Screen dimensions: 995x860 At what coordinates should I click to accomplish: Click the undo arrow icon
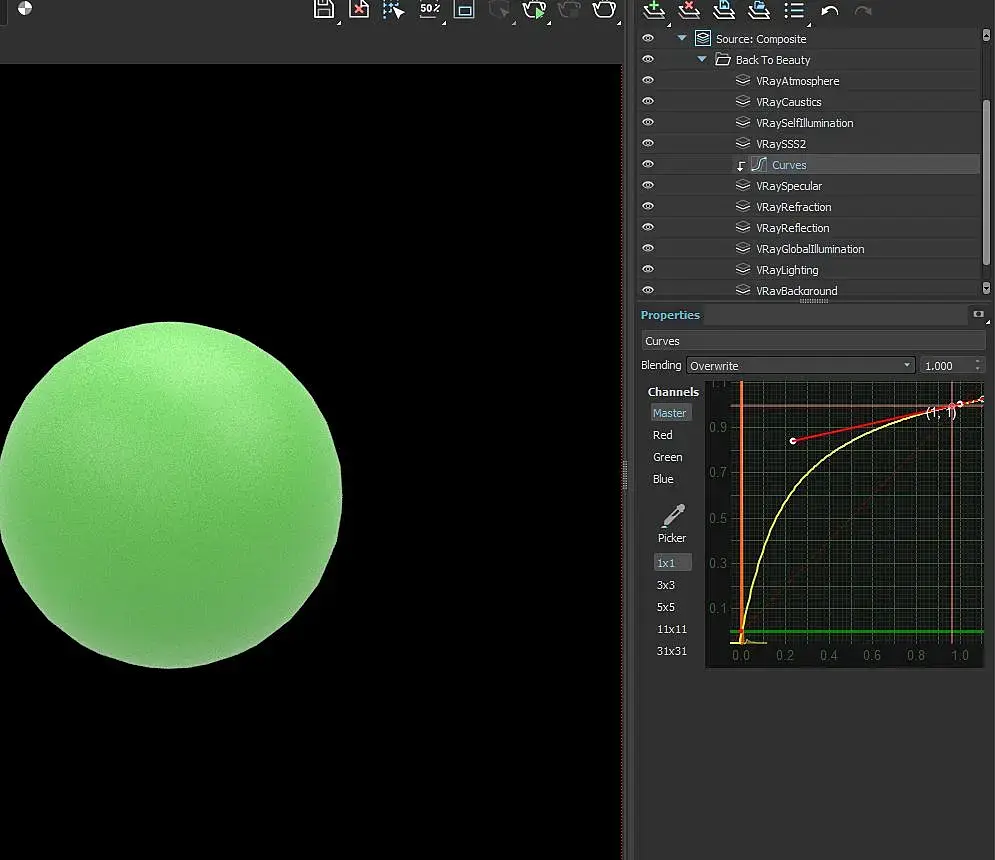[x=829, y=11]
